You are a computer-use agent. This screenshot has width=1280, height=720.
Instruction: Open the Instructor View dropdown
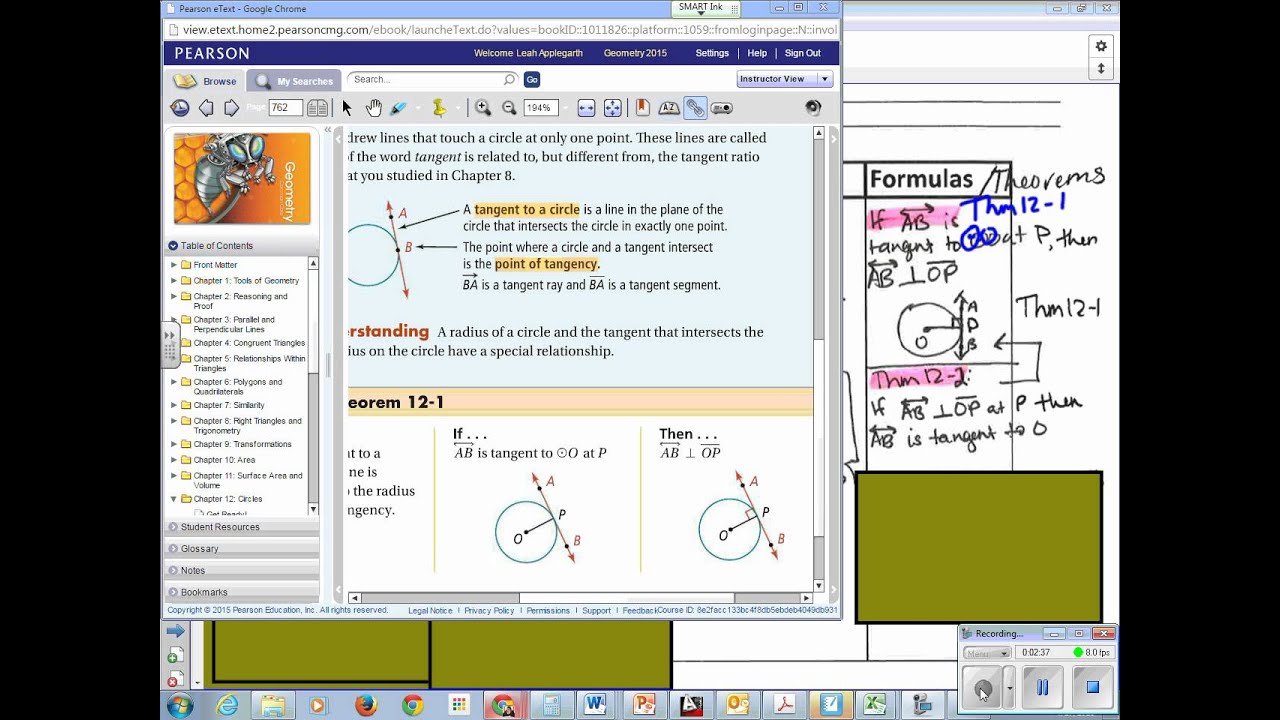pos(785,79)
